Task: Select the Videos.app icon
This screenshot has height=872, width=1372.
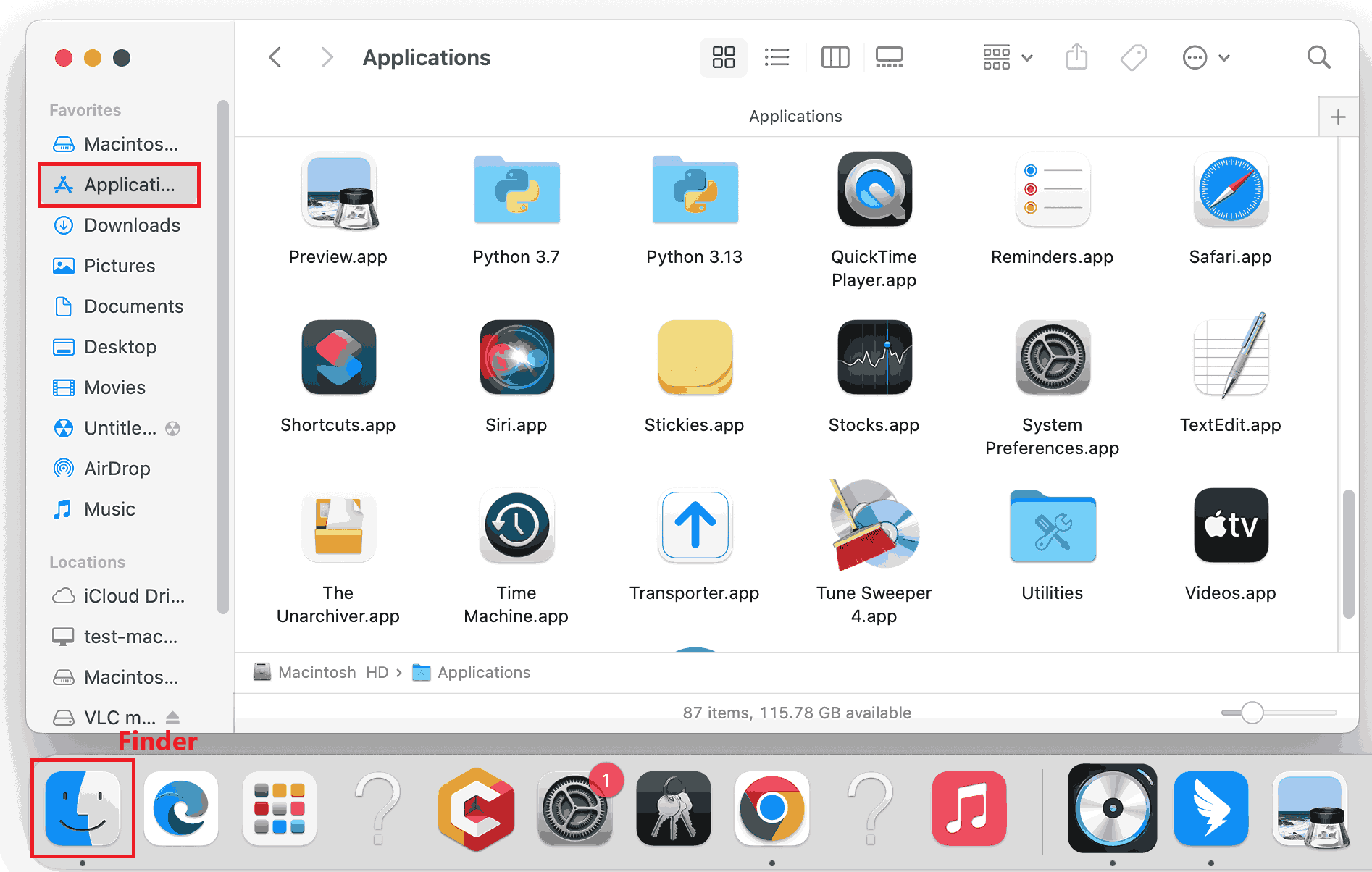Action: click(1231, 525)
